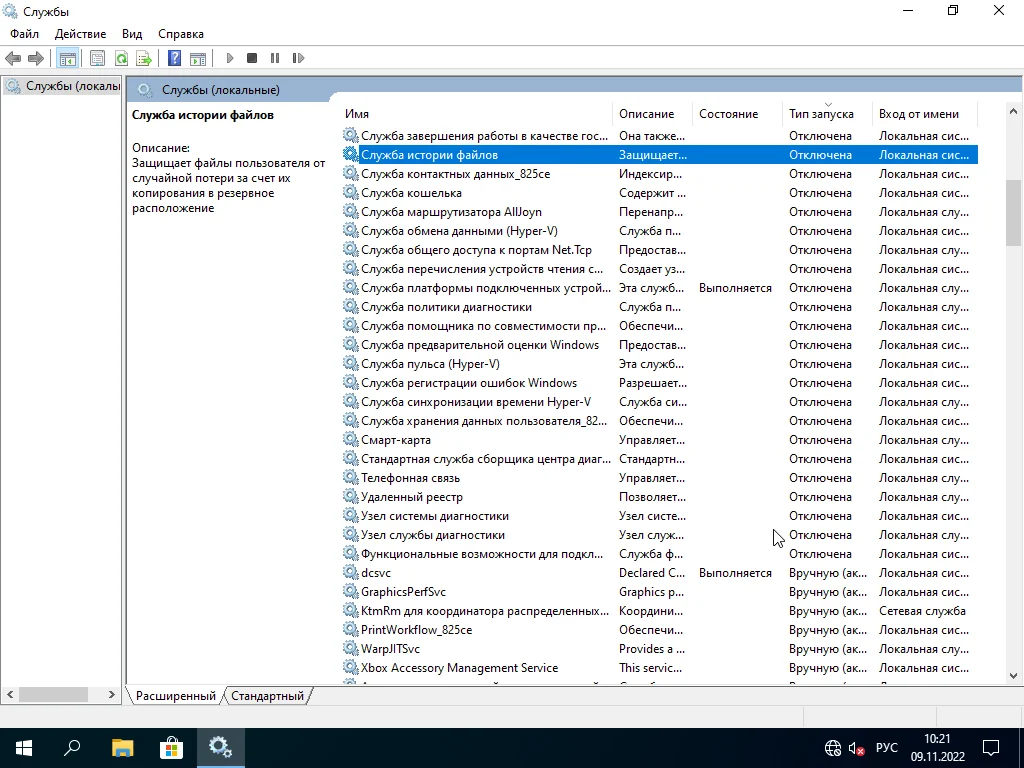
Task: Click the Back arrow in the toolbar
Action: coord(13,59)
